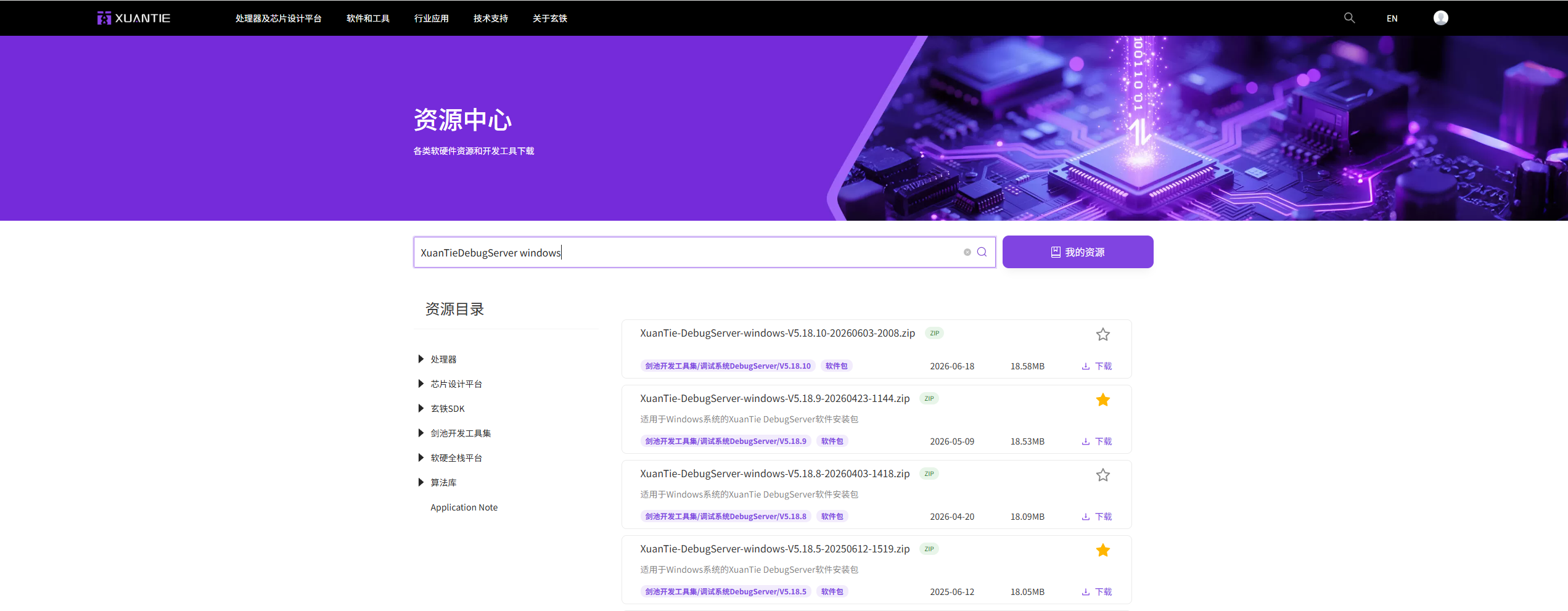Image resolution: width=1568 pixels, height=611 pixels.
Task: Select the 剑池开发工具集 tree label
Action: tap(461, 433)
